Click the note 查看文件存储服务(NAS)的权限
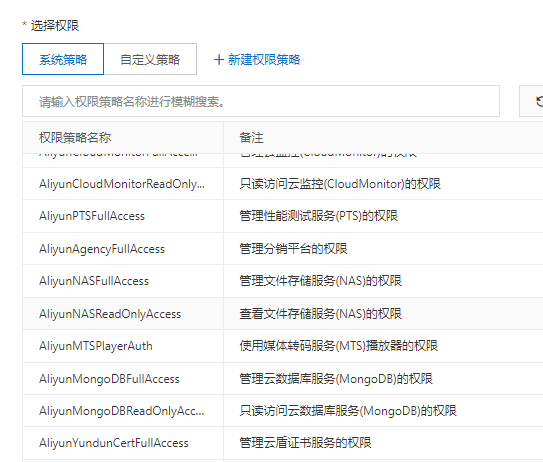Viewport: 543px width, 462px height. pos(320,314)
